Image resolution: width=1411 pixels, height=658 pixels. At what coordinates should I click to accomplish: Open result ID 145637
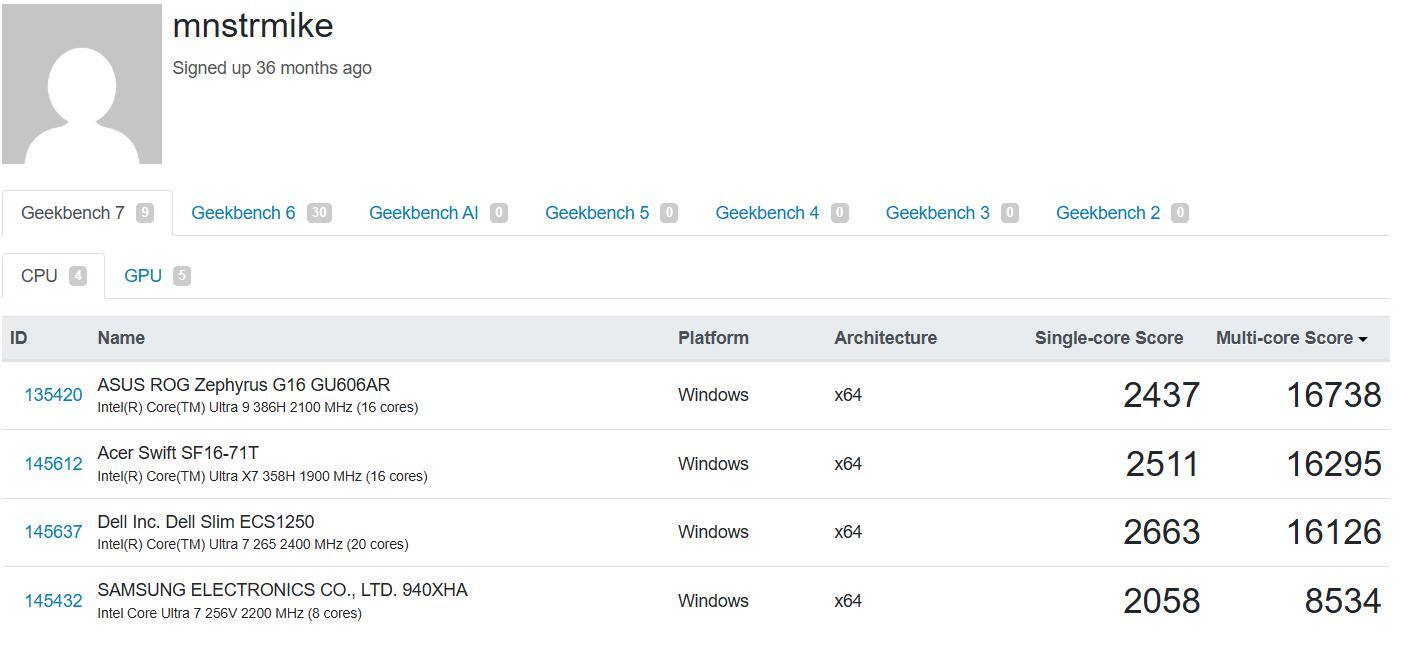click(x=53, y=532)
